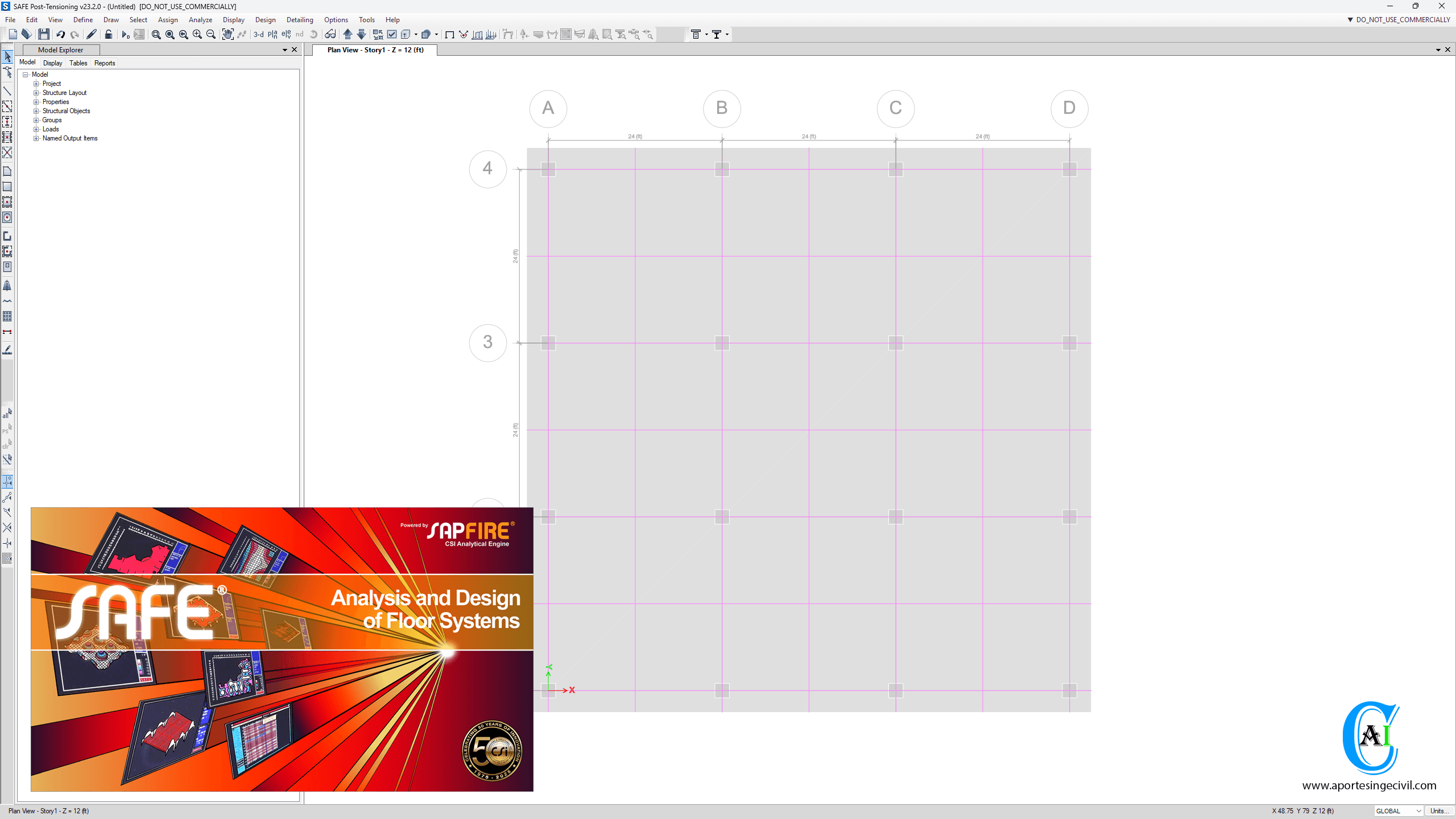Expand the Loads tree node
The image size is (1456, 819).
pyautogui.click(x=36, y=129)
